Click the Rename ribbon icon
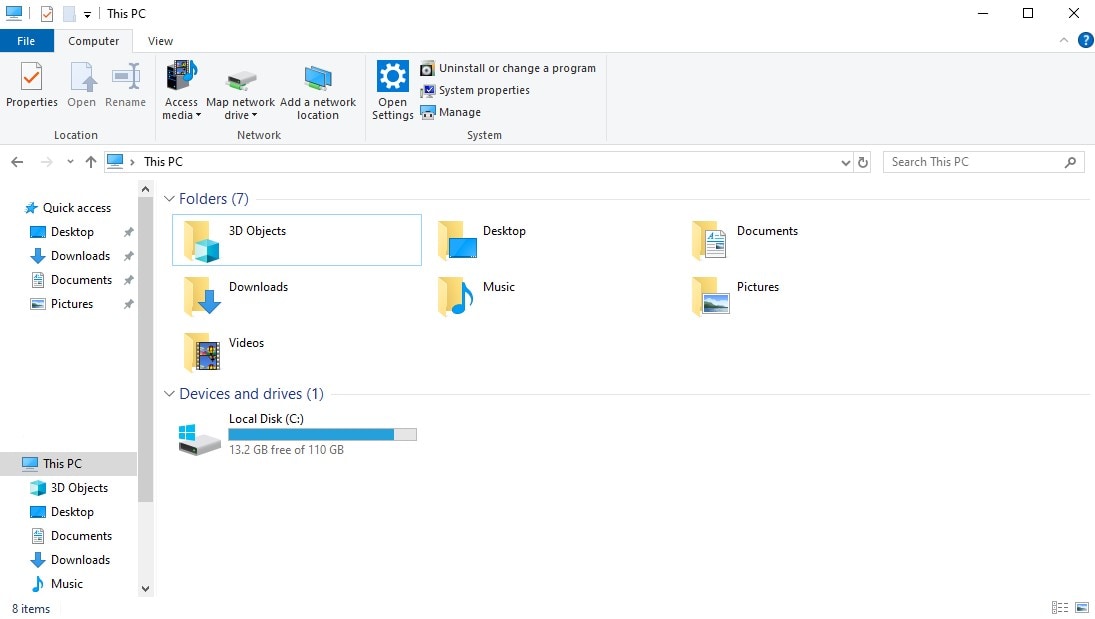The height and width of the screenshot is (619, 1095). click(x=126, y=77)
